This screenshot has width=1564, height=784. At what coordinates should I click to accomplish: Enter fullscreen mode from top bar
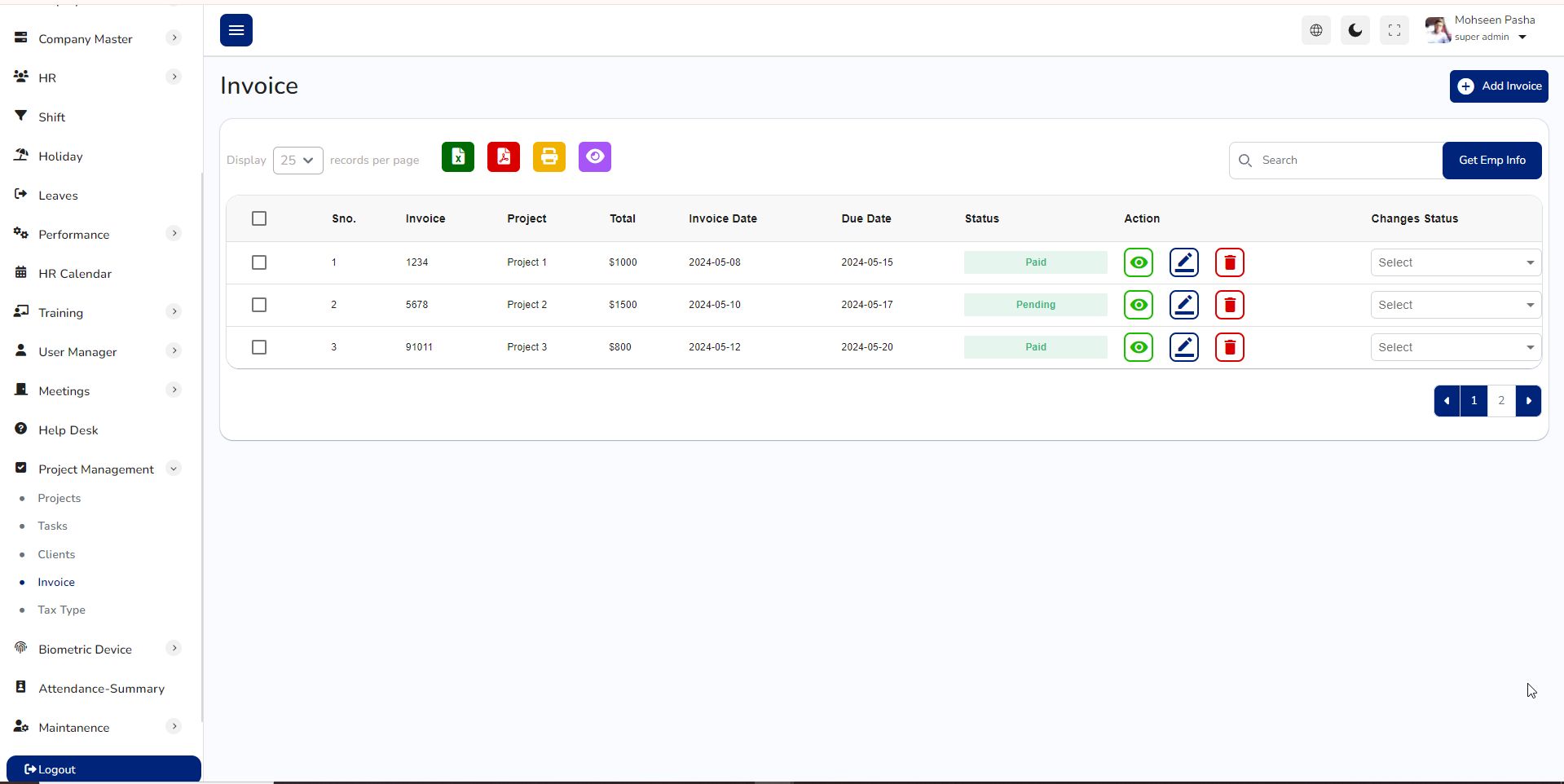coord(1394,30)
